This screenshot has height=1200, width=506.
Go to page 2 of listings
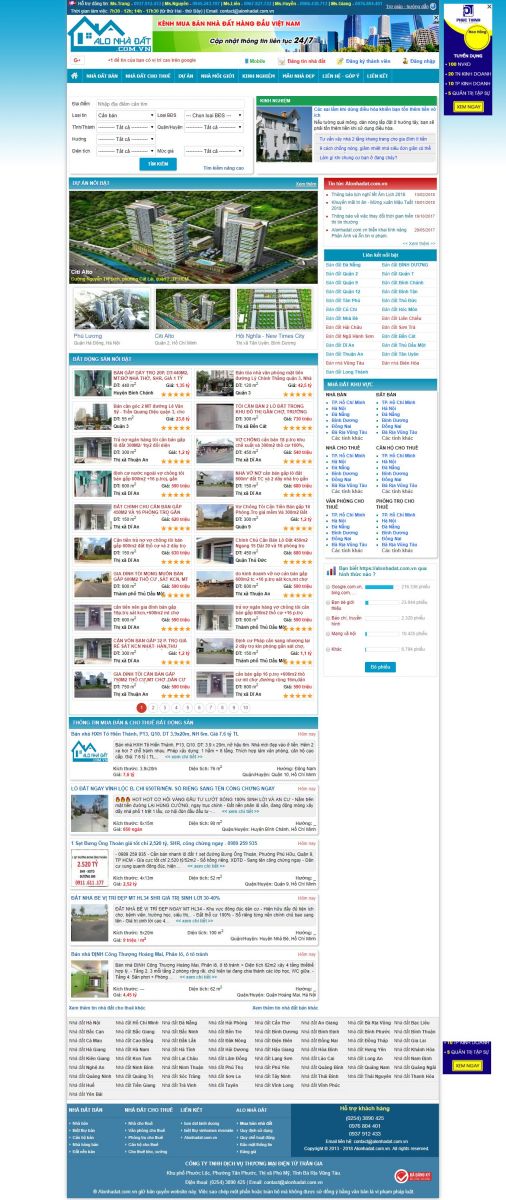click(x=153, y=707)
